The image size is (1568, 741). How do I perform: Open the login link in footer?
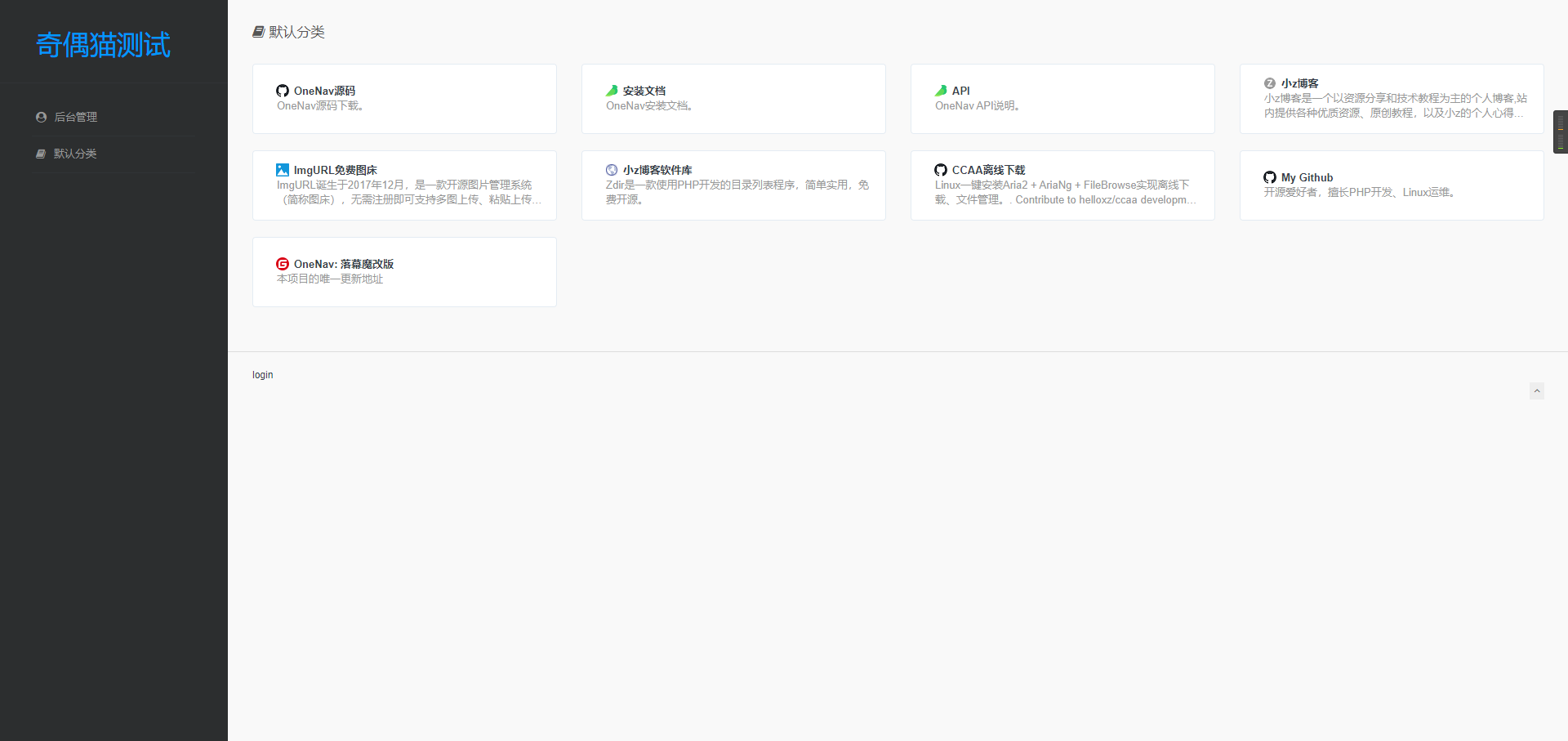(263, 375)
